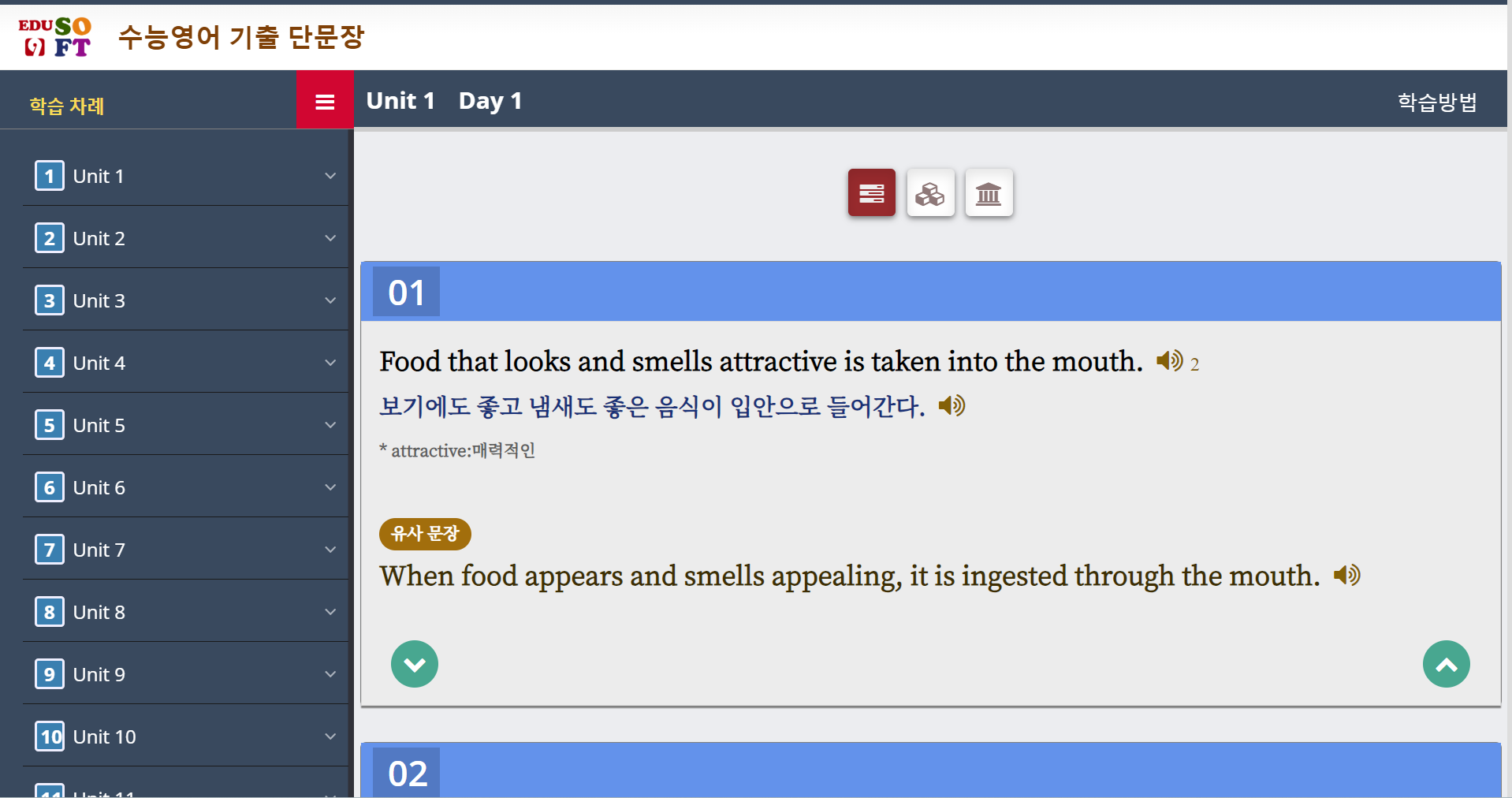Open the 학습방법 link
1512x798 pixels.
(x=1436, y=102)
